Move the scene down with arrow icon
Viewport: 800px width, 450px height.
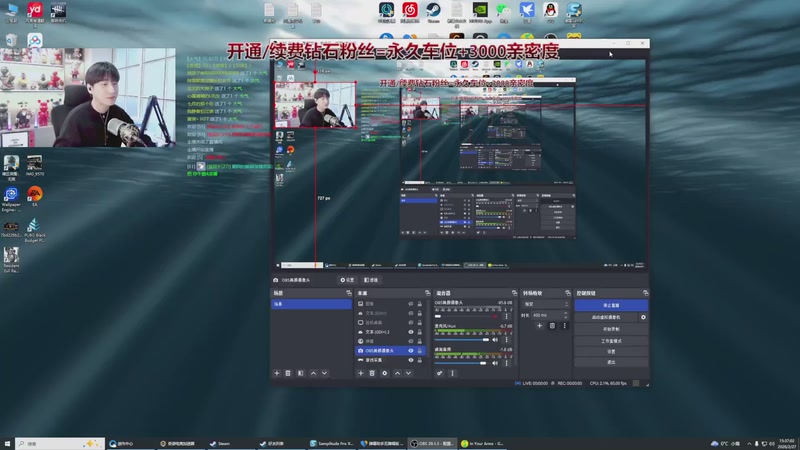click(324, 373)
